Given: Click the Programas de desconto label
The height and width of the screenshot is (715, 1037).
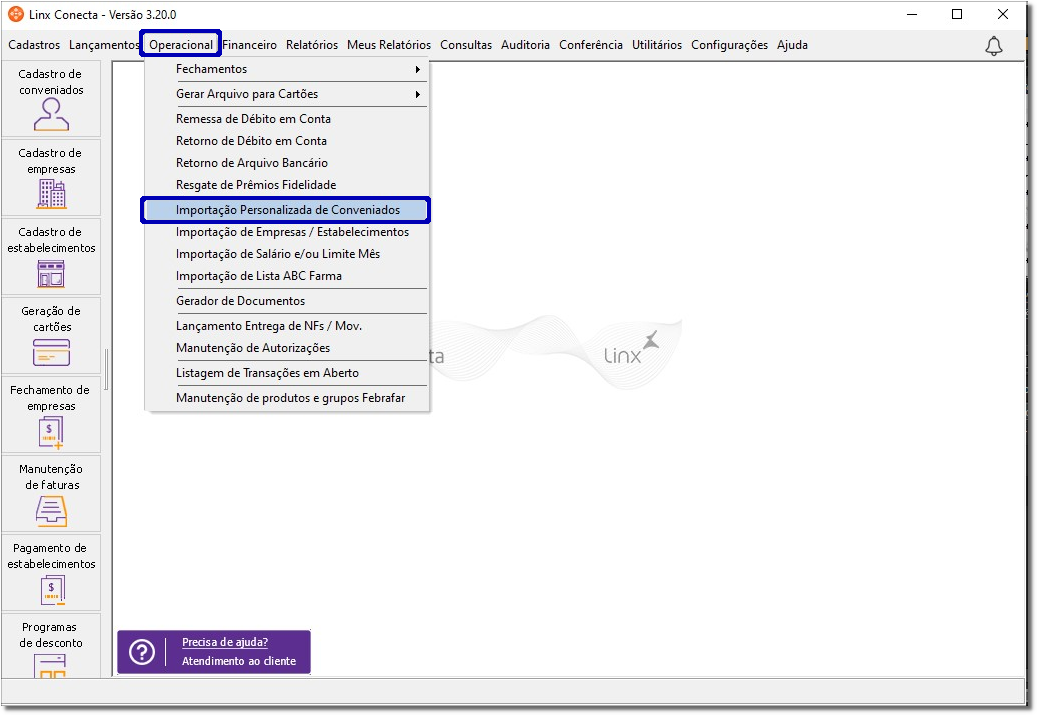Looking at the screenshot, I should click(x=51, y=635).
